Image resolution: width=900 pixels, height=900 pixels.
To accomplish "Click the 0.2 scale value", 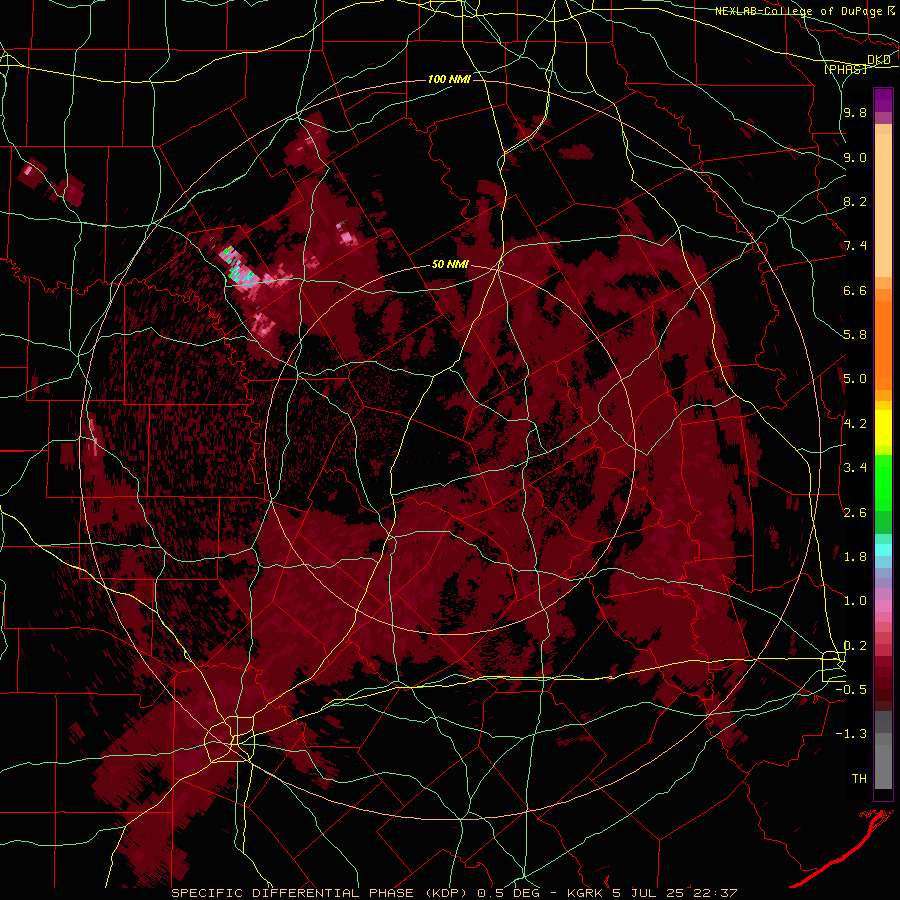I will (855, 646).
